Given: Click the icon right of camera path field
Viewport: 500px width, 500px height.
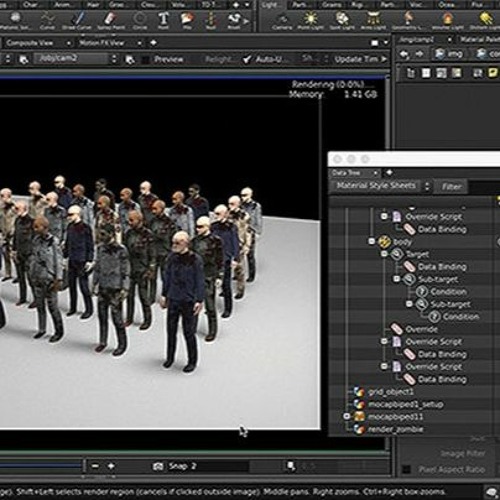Looking at the screenshot, I should (130, 59).
